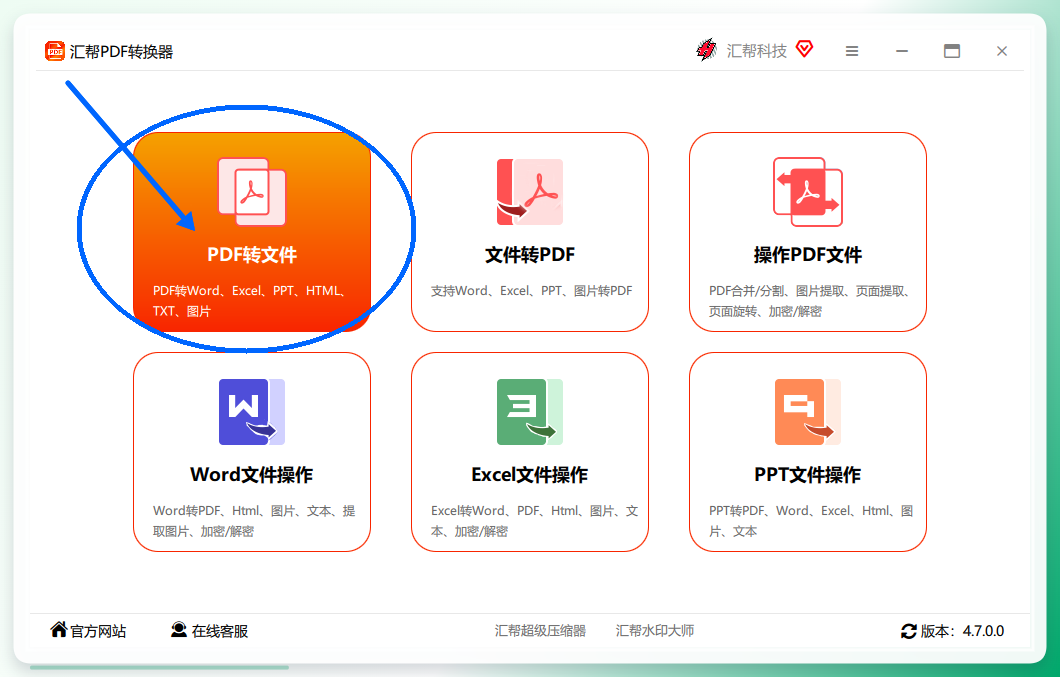Click the description PDF转Word、Excel、PPT、HTML、TXT、图片
This screenshot has width=1060, height=677.
pos(250,301)
